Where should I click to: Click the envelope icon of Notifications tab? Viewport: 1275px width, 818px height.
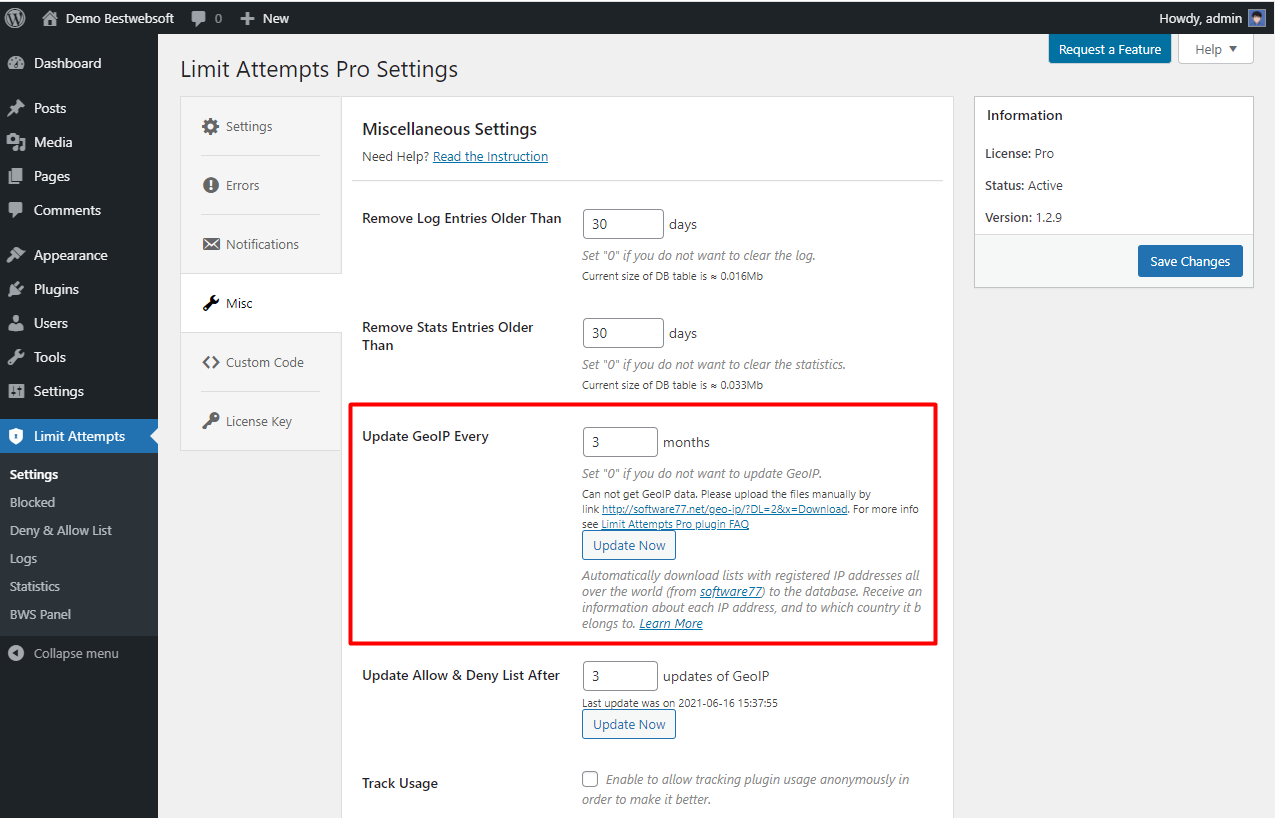pyautogui.click(x=210, y=244)
